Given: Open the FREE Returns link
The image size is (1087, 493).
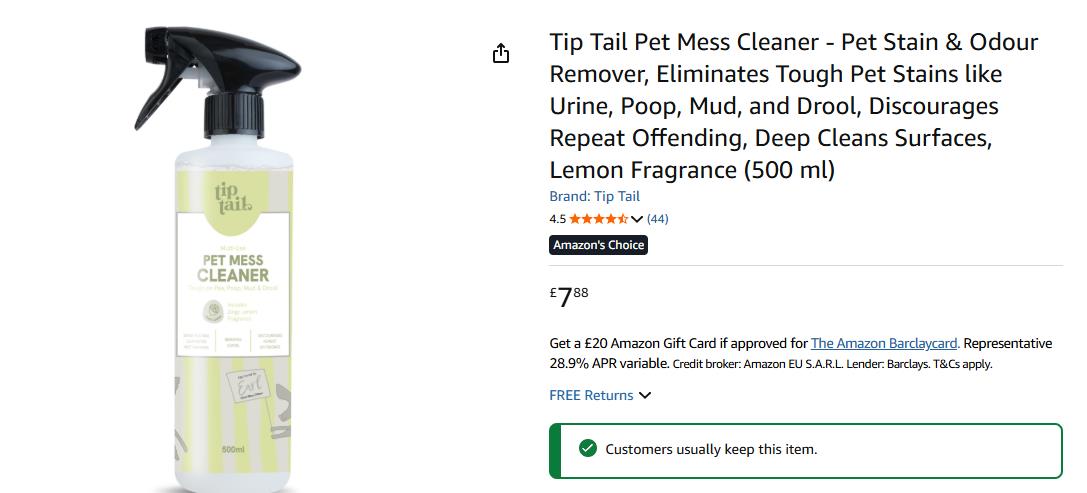Looking at the screenshot, I should 591,395.
